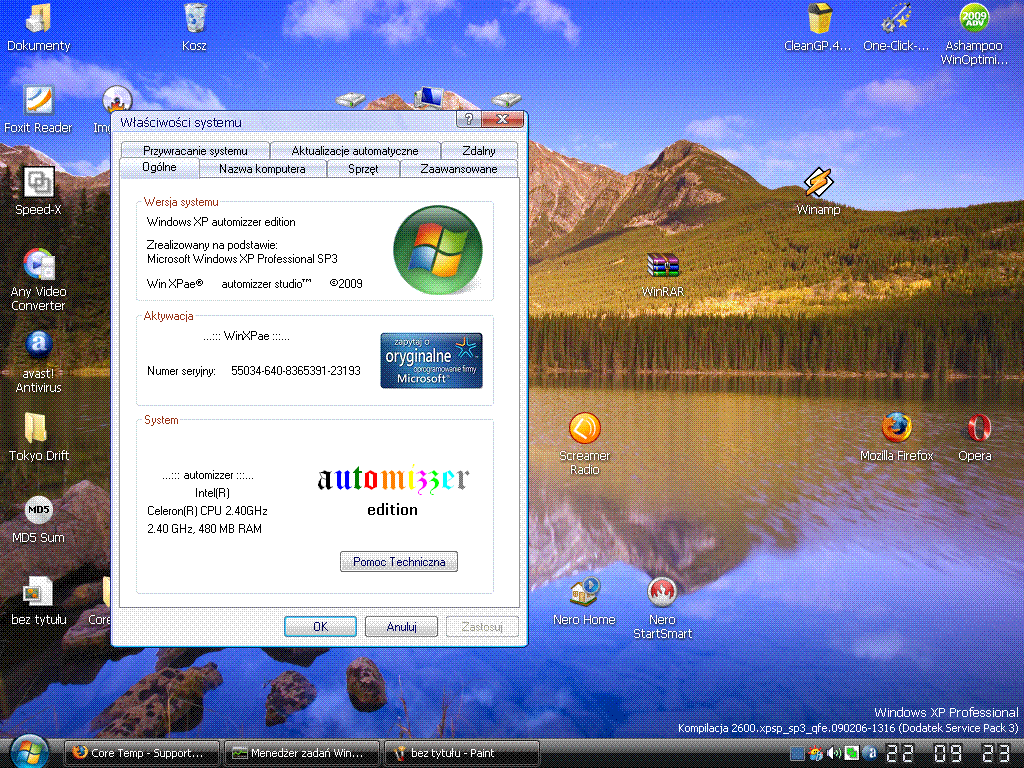Select the bez tytułu image file on the desktop

click(x=39, y=601)
